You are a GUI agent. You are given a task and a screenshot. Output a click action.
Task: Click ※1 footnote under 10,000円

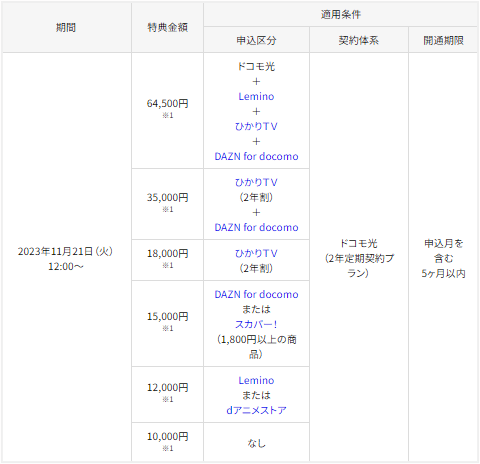(167, 448)
